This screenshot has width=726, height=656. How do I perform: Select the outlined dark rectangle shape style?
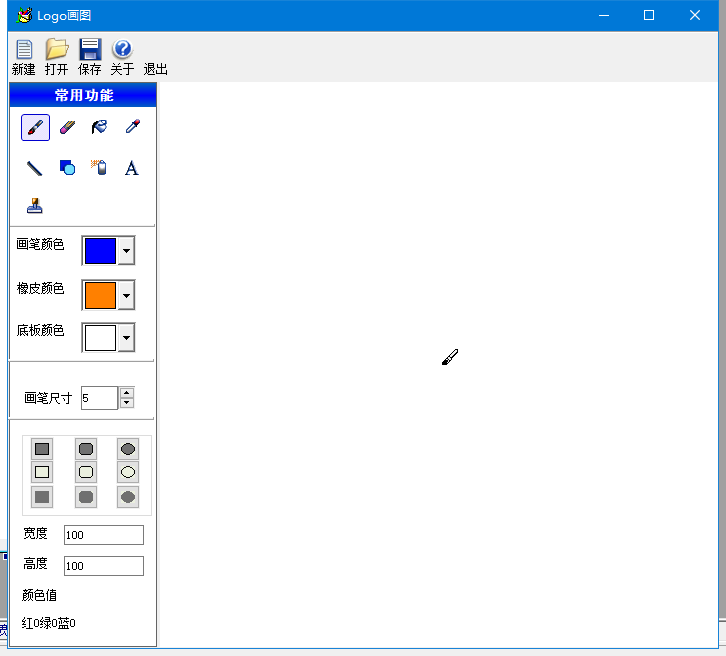point(42,449)
